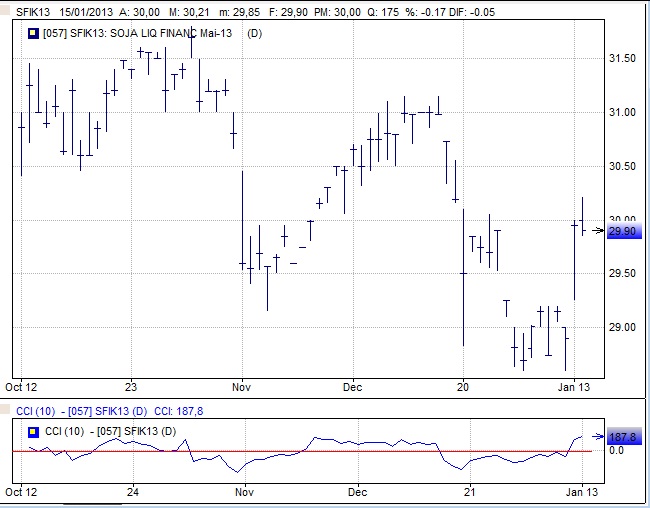Click the CCI (10) legend square icon

[32, 431]
